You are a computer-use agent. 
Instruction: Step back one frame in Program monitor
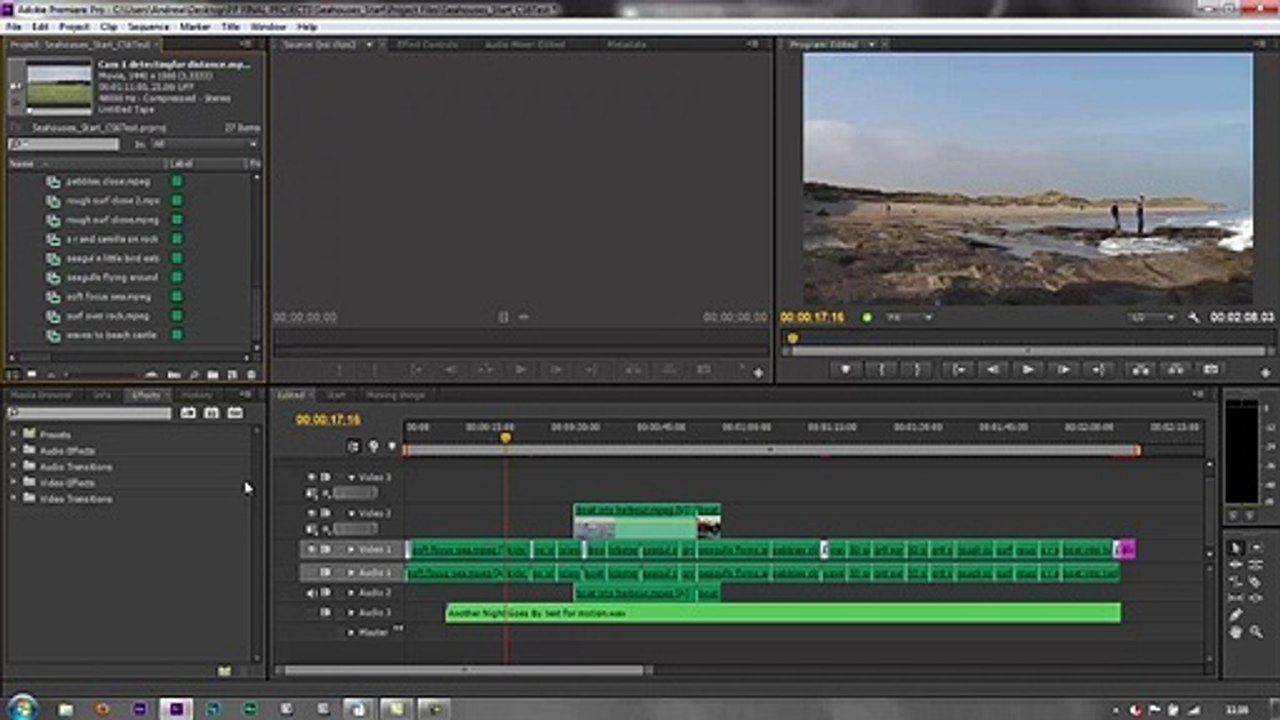993,370
